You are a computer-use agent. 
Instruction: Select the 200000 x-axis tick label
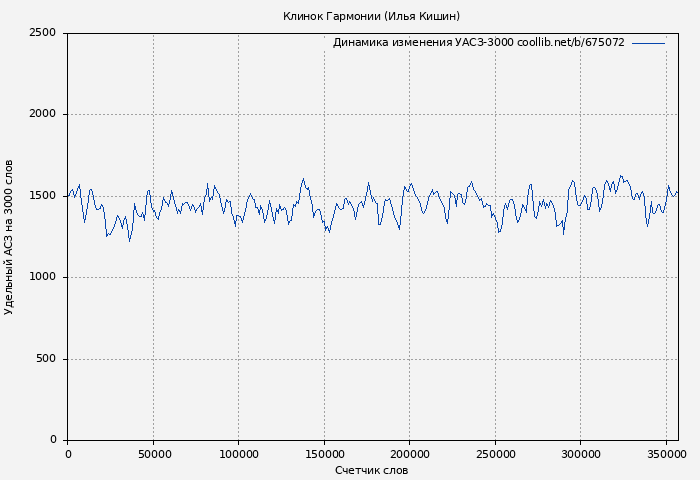410,454
